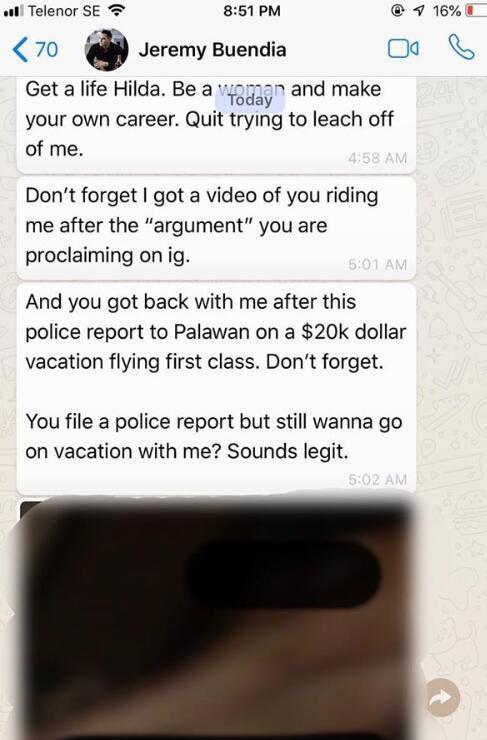Select the 'Get a life Hilda' message

217,124
